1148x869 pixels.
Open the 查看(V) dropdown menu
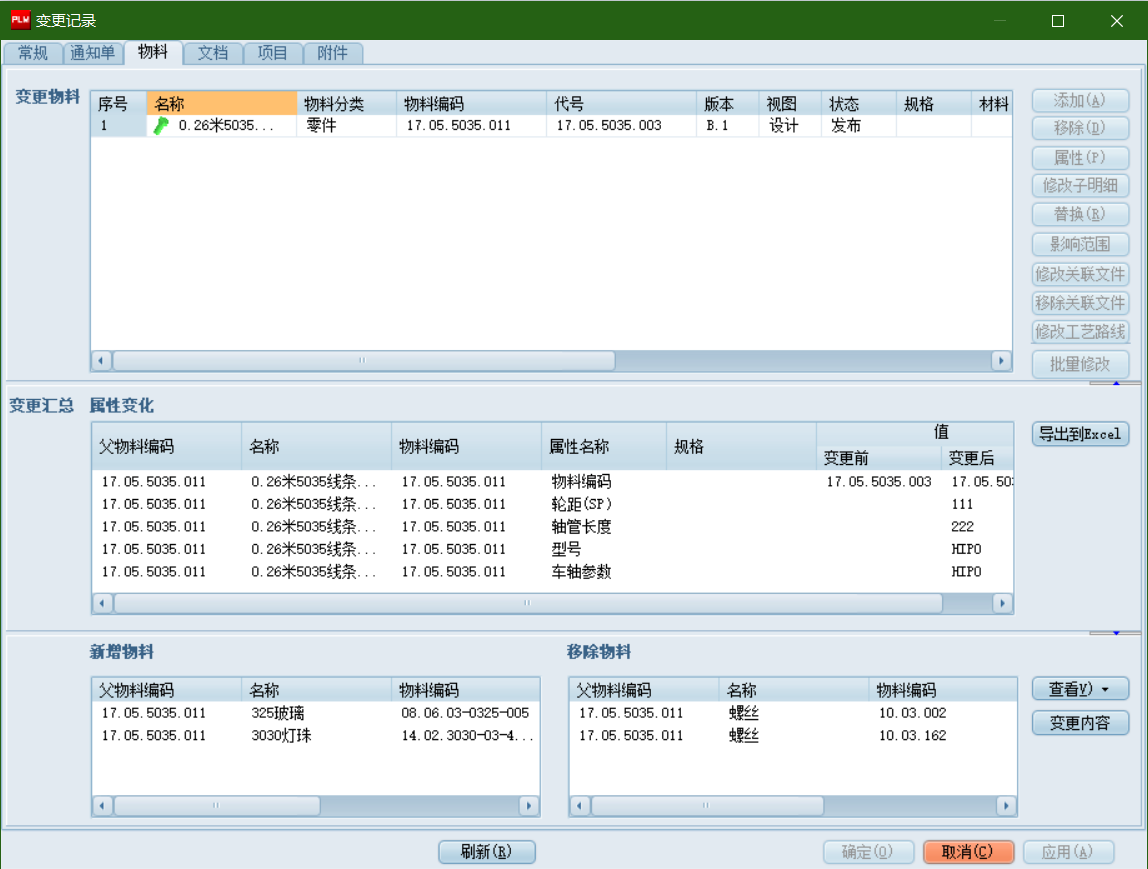[1080, 689]
